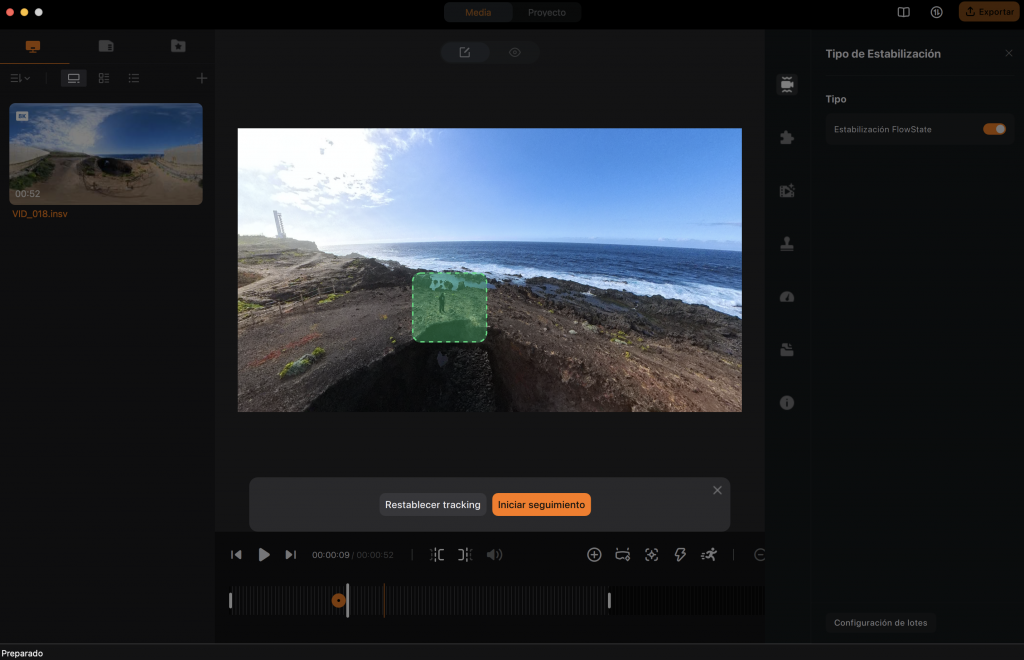
Task: Add a keyframe with plus-circle icon
Action: (594, 554)
